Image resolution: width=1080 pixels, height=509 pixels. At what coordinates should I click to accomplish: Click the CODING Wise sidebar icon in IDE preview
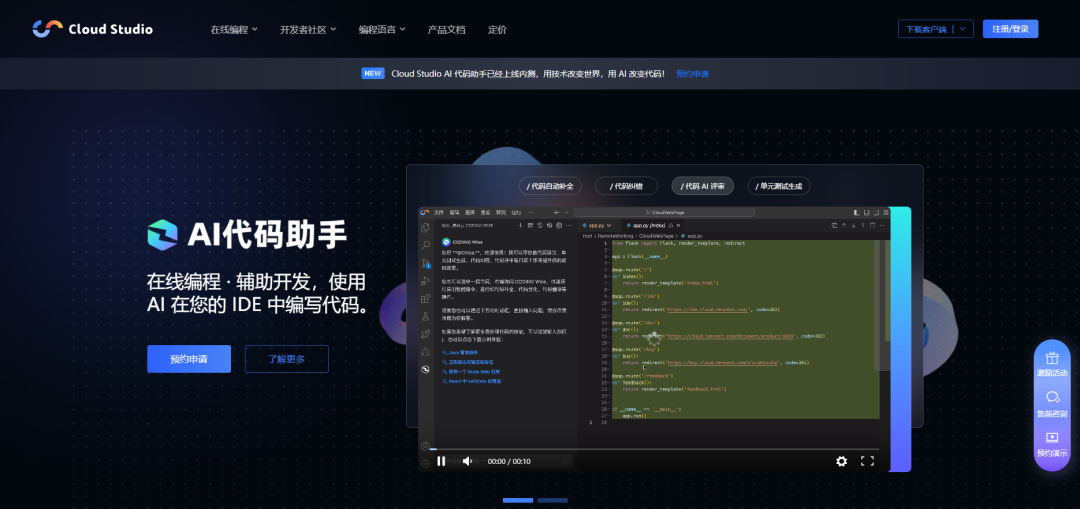426,370
